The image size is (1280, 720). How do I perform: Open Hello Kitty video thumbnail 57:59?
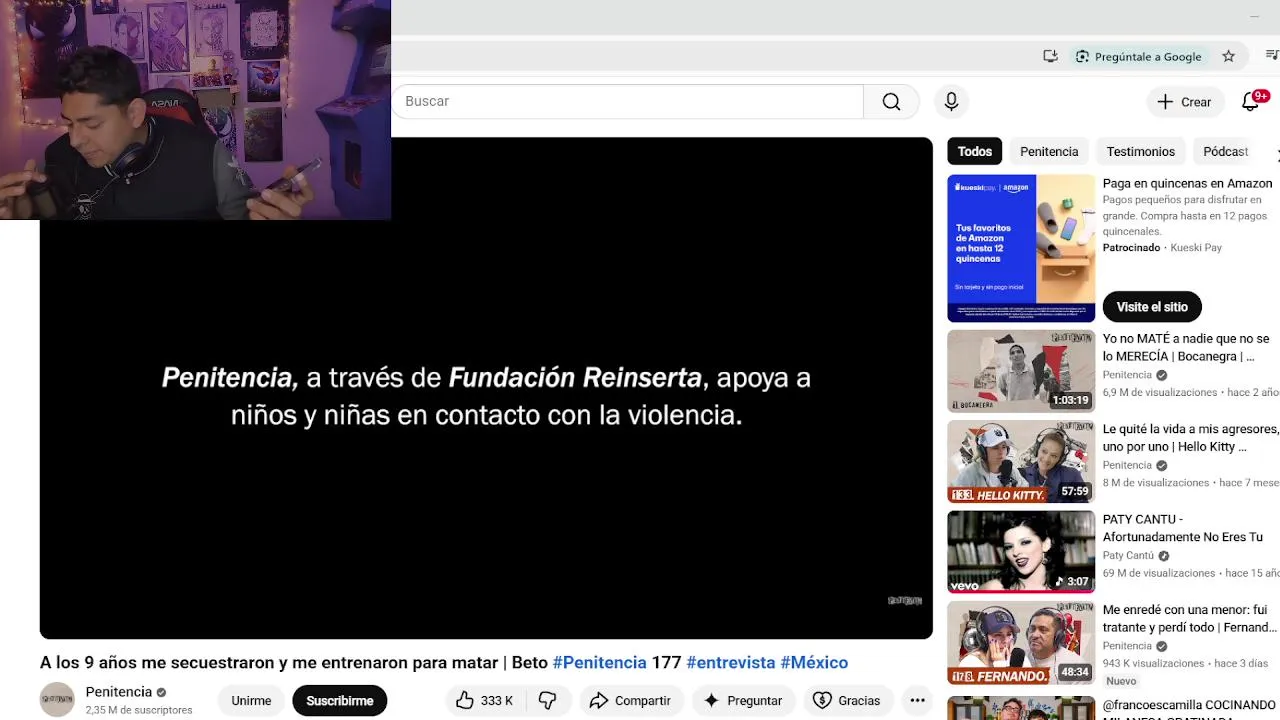click(x=1021, y=462)
